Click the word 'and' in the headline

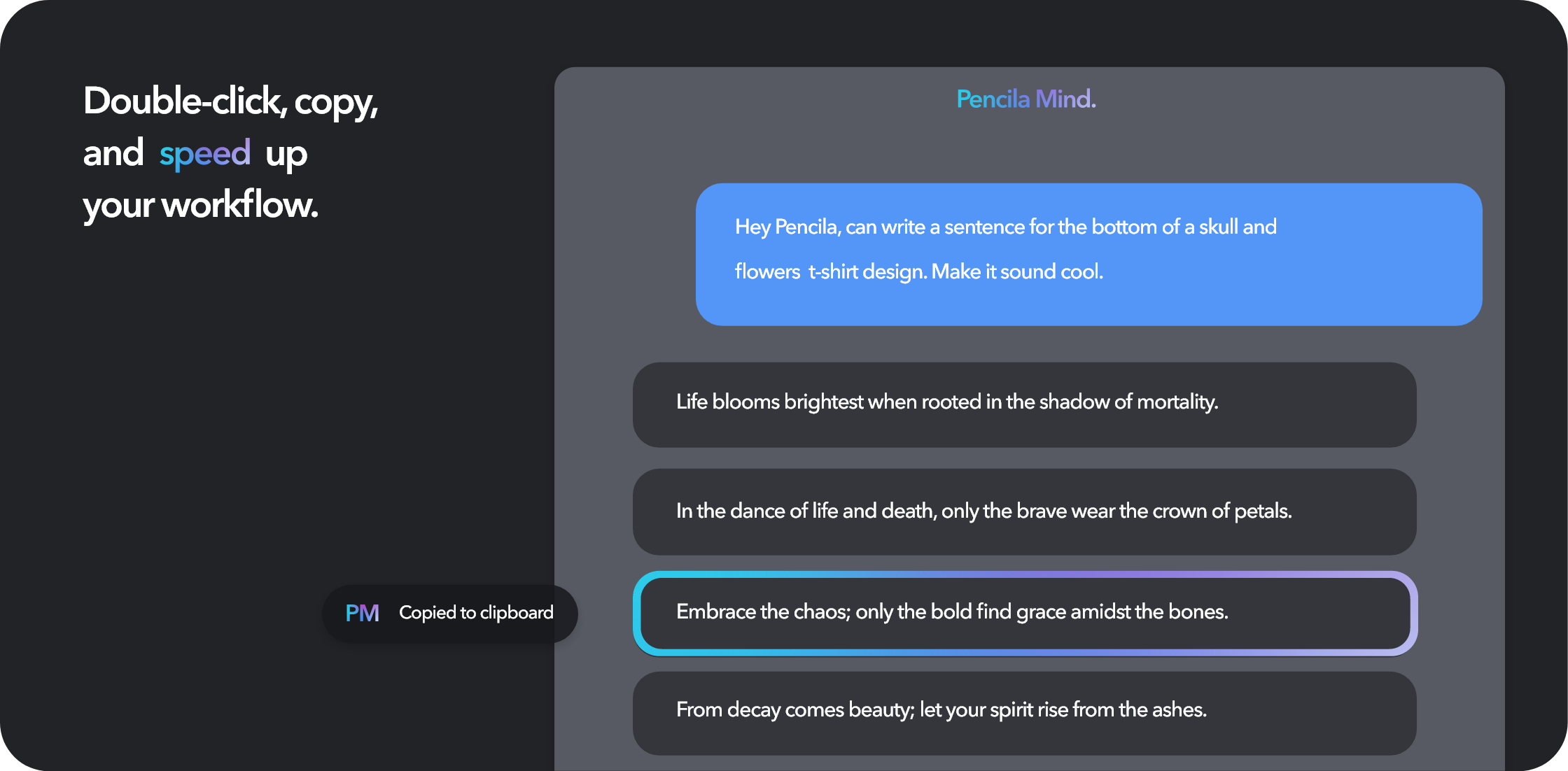(x=113, y=154)
